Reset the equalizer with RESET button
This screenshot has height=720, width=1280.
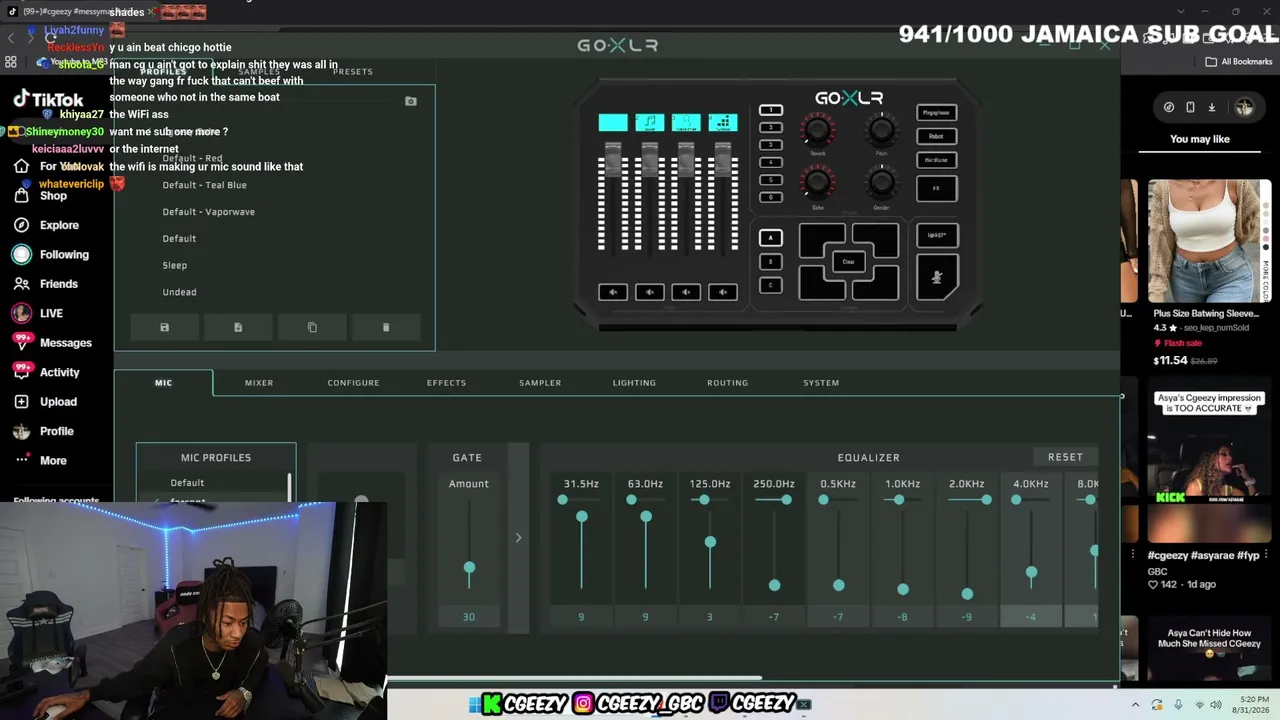click(x=1065, y=457)
